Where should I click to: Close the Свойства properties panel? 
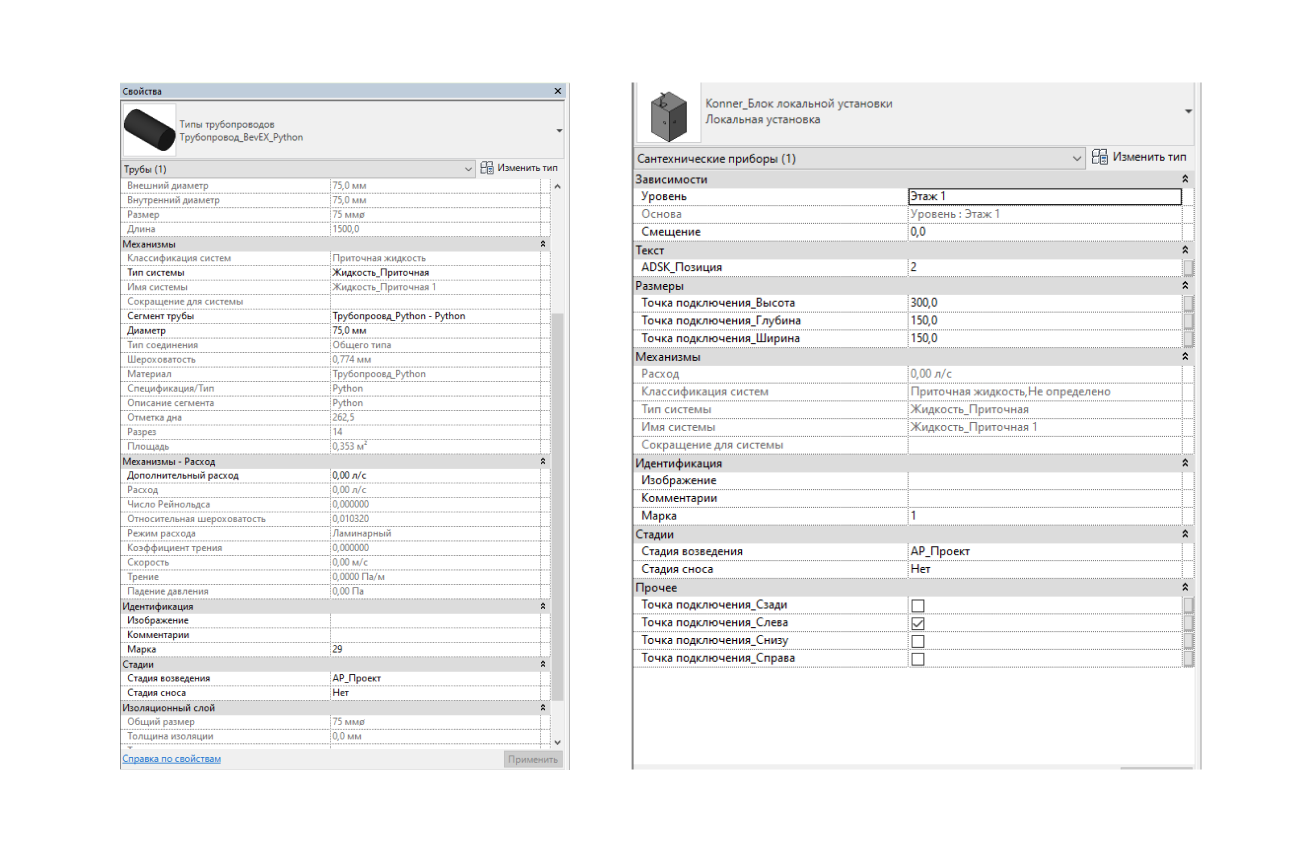tap(558, 91)
